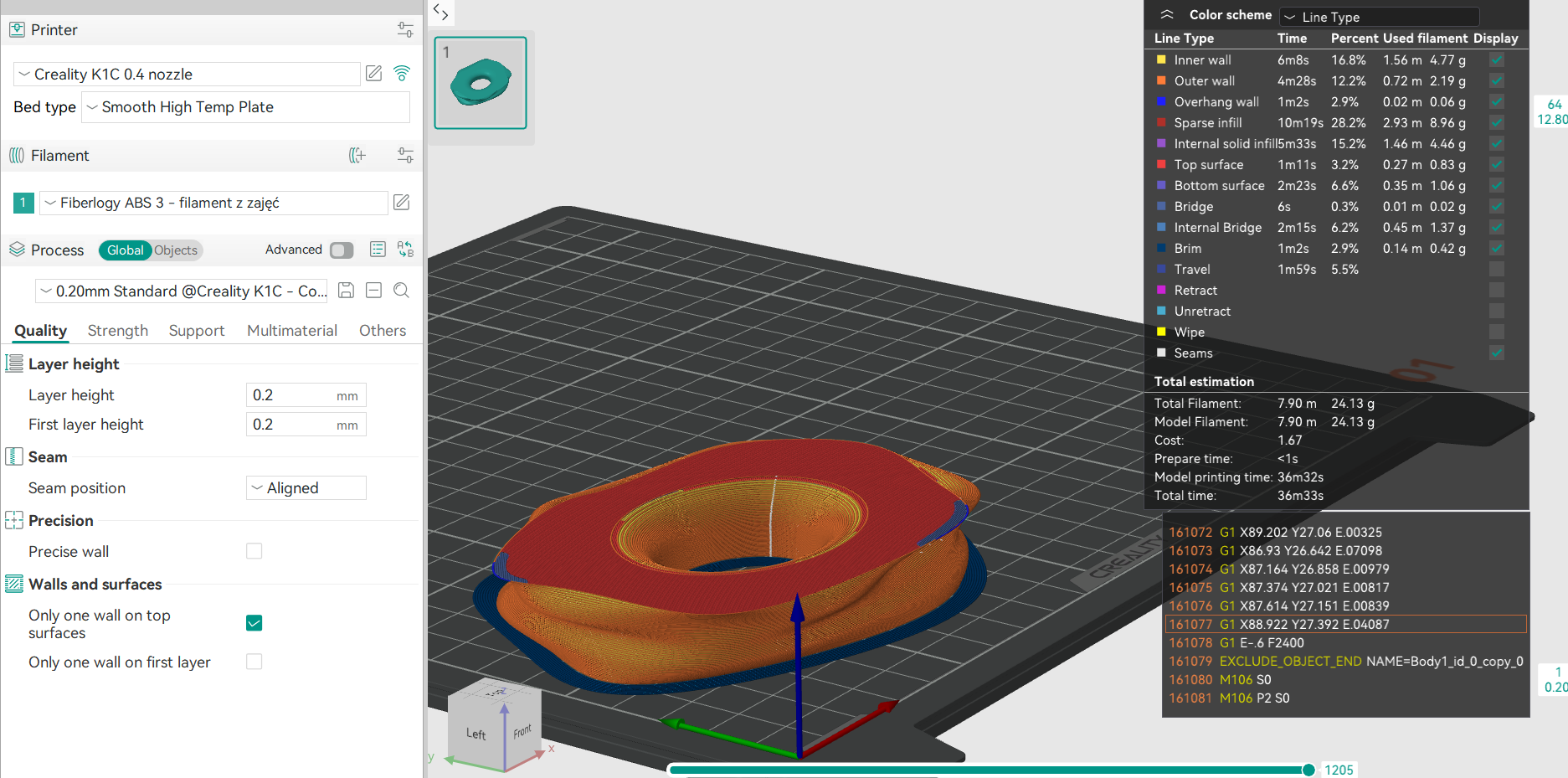Select the Objects process scope button
This screenshot has height=778, width=1568.
pos(176,250)
